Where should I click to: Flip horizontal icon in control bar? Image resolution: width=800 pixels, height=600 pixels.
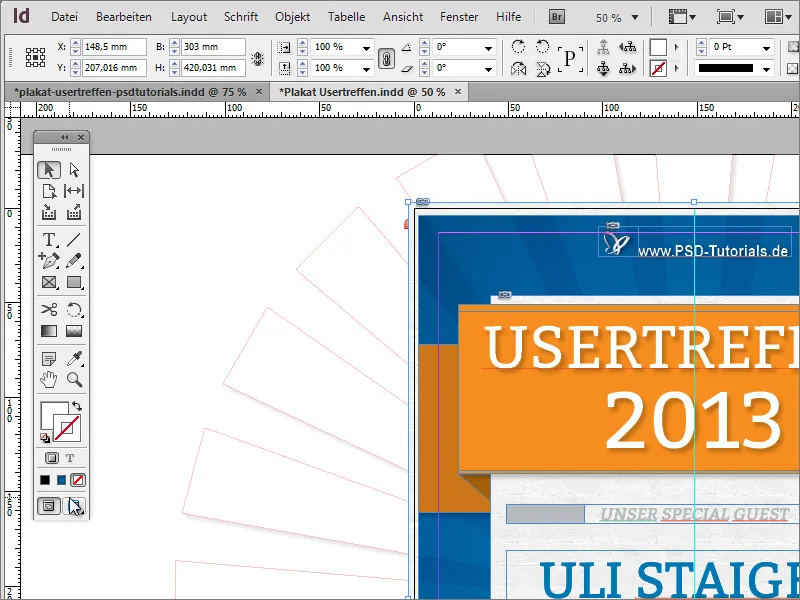(x=518, y=68)
